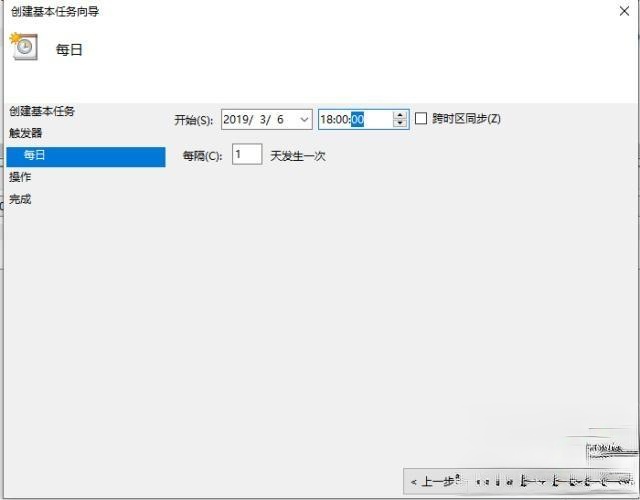The height and width of the screenshot is (500, 640).
Task: Select 触发器 step in the sidebar
Action: pyautogui.click(x=25, y=133)
